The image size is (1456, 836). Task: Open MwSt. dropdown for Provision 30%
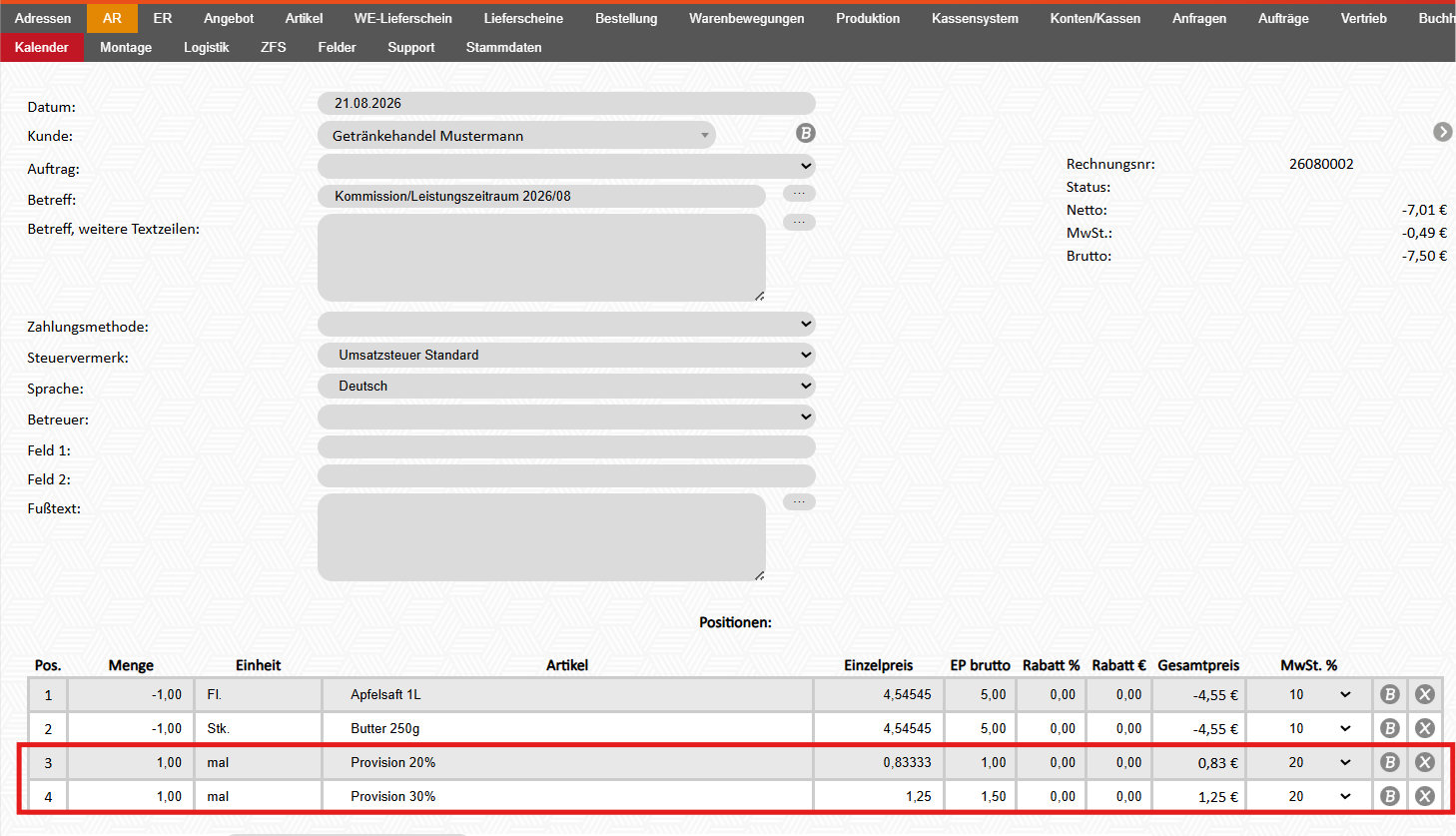click(x=1310, y=797)
